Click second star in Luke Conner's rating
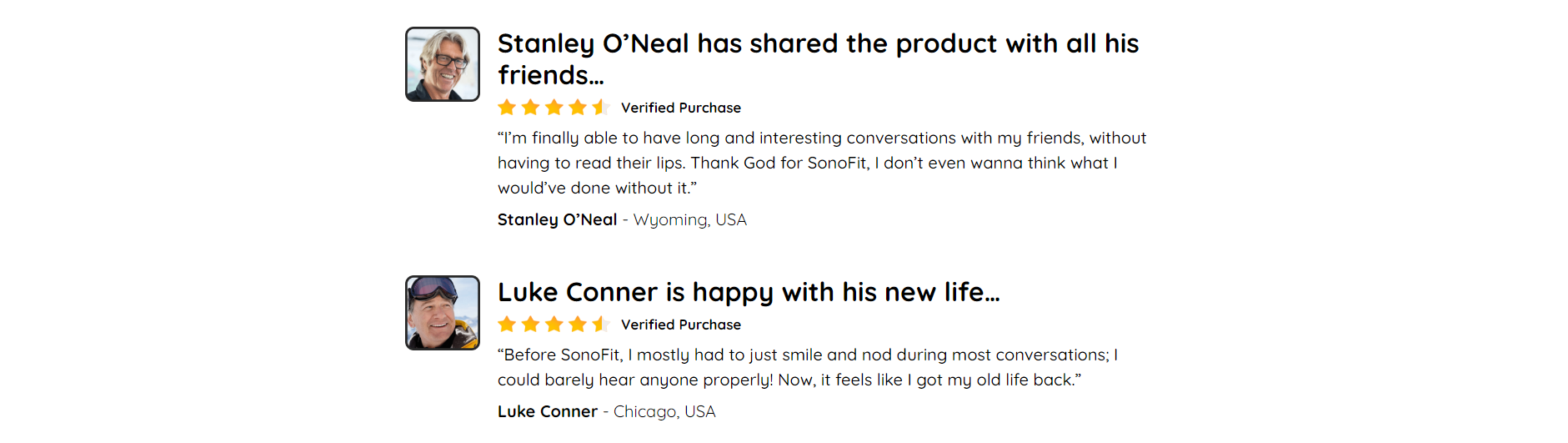 (530, 324)
